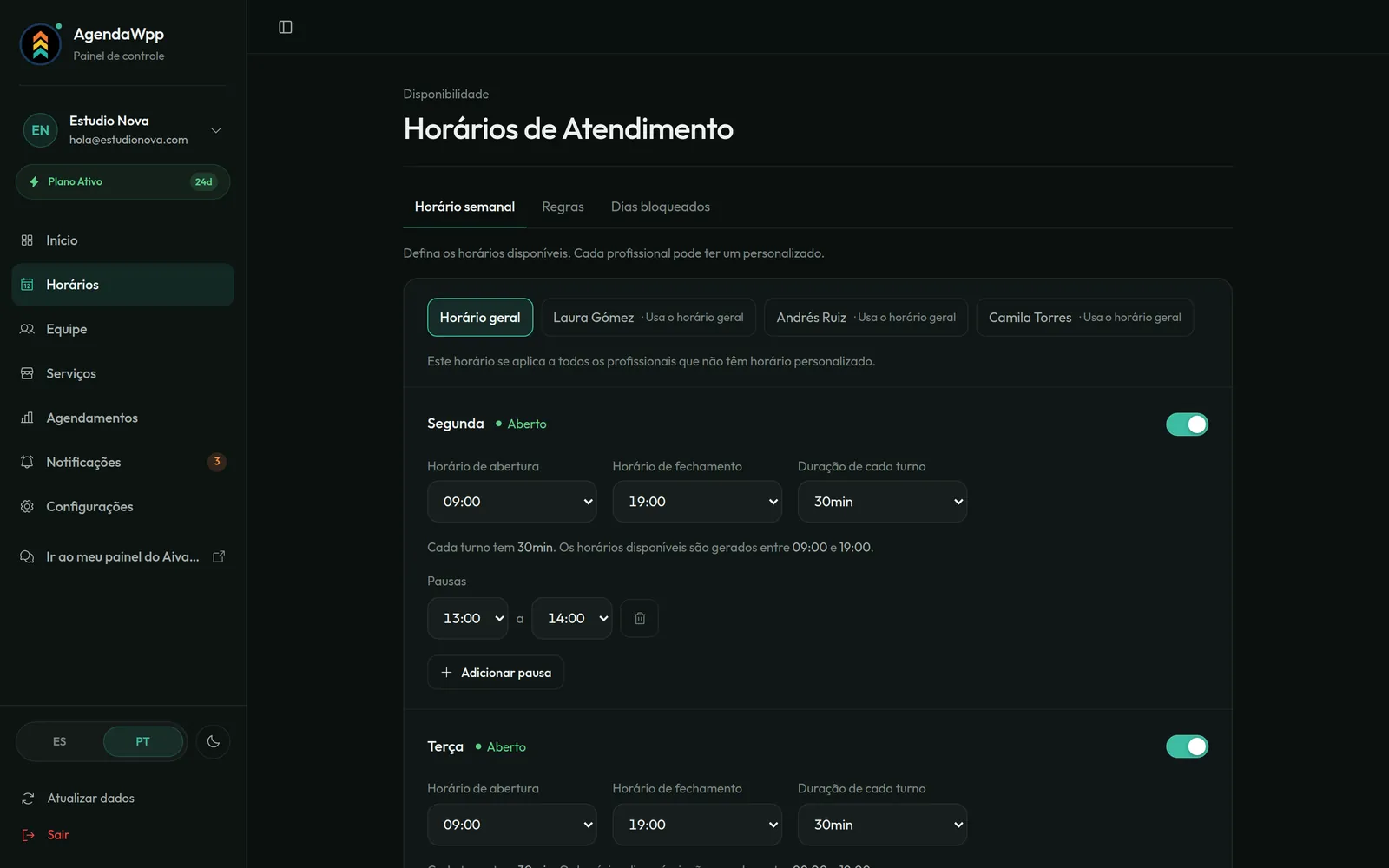The width and height of the screenshot is (1389, 868).
Task: Click the chat icon for Aiva panel
Action: click(27, 556)
